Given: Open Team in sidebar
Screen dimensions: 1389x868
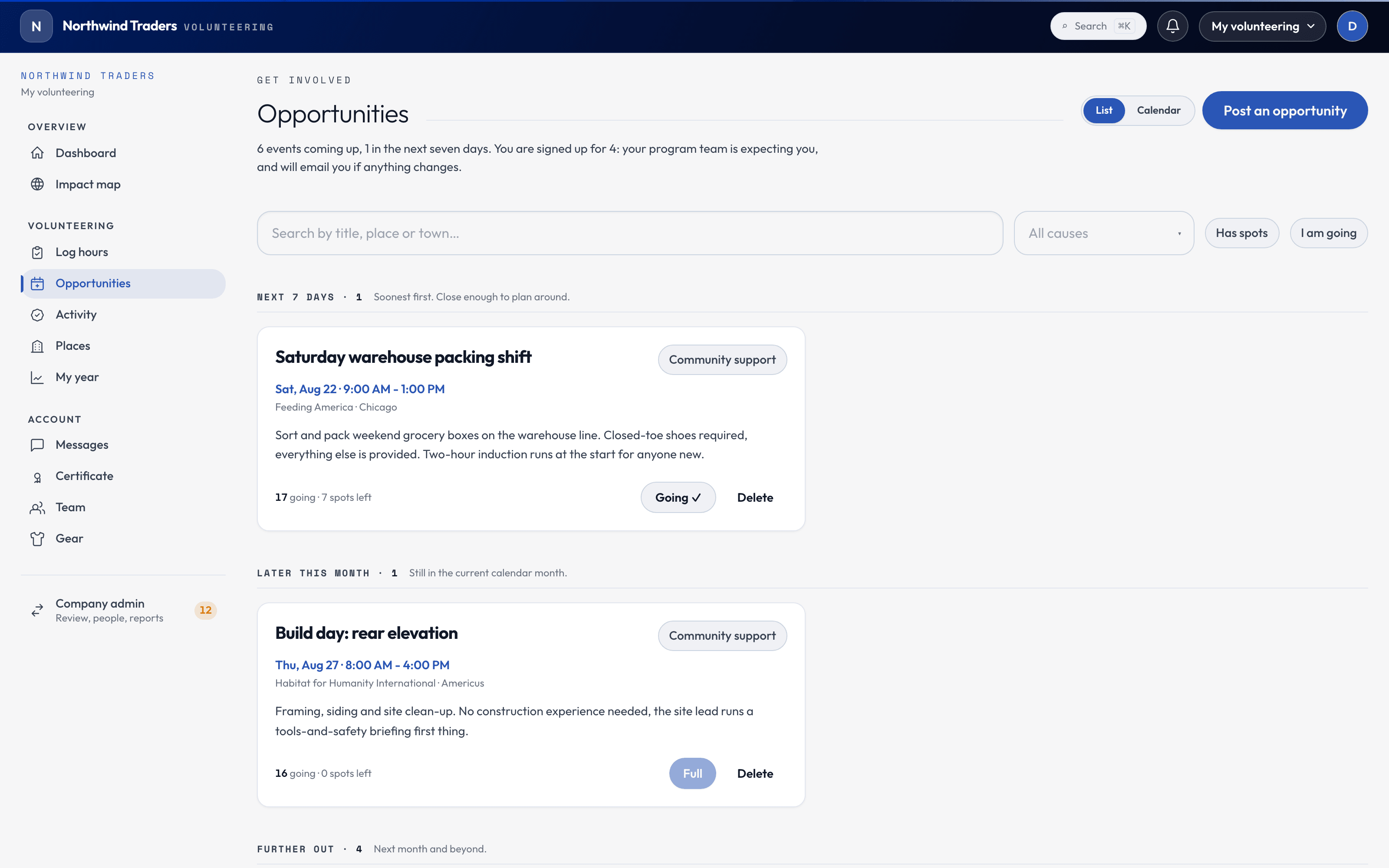Looking at the screenshot, I should (x=123, y=507).
